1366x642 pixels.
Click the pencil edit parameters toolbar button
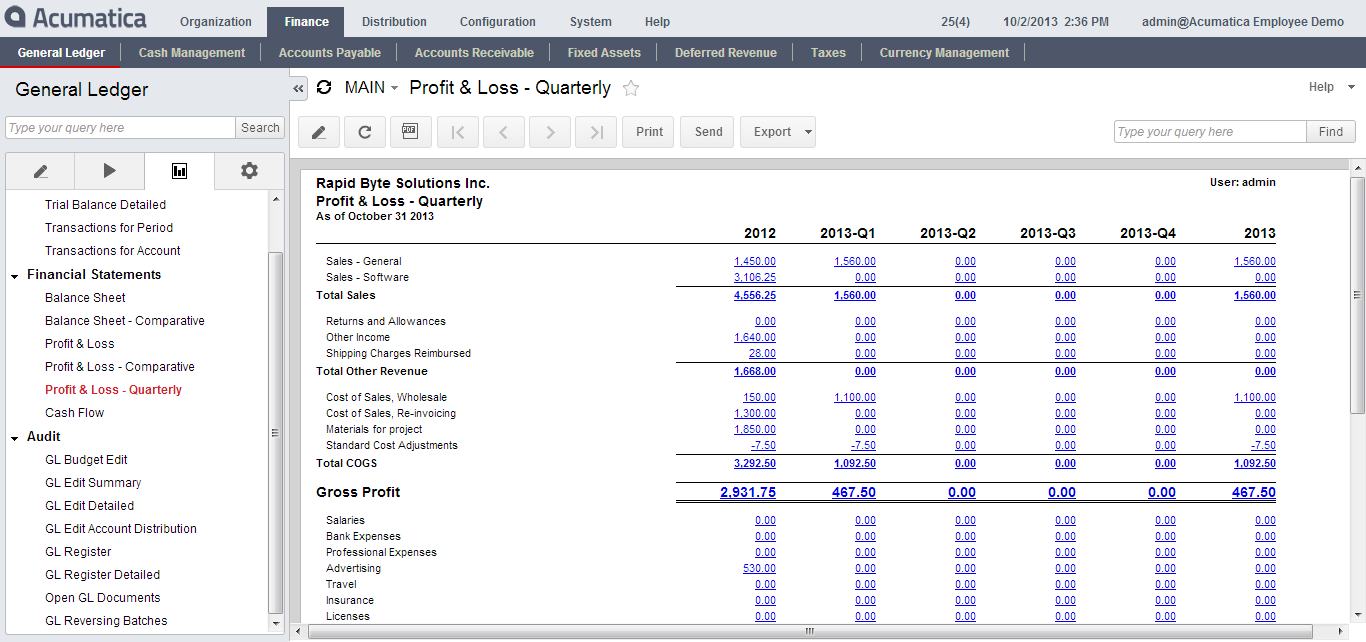(x=319, y=132)
